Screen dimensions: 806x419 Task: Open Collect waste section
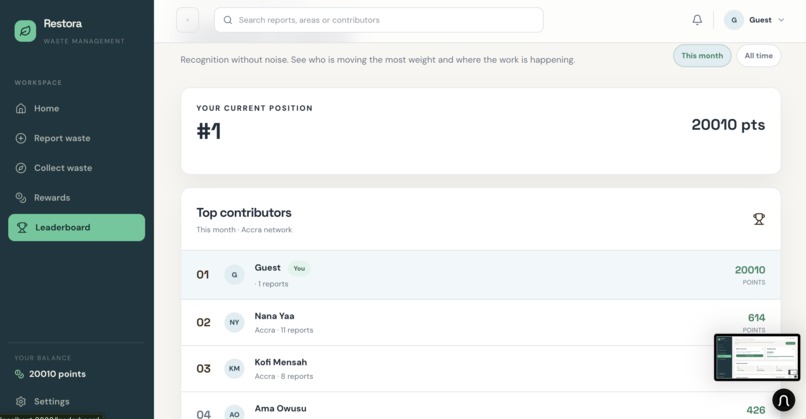(77, 168)
